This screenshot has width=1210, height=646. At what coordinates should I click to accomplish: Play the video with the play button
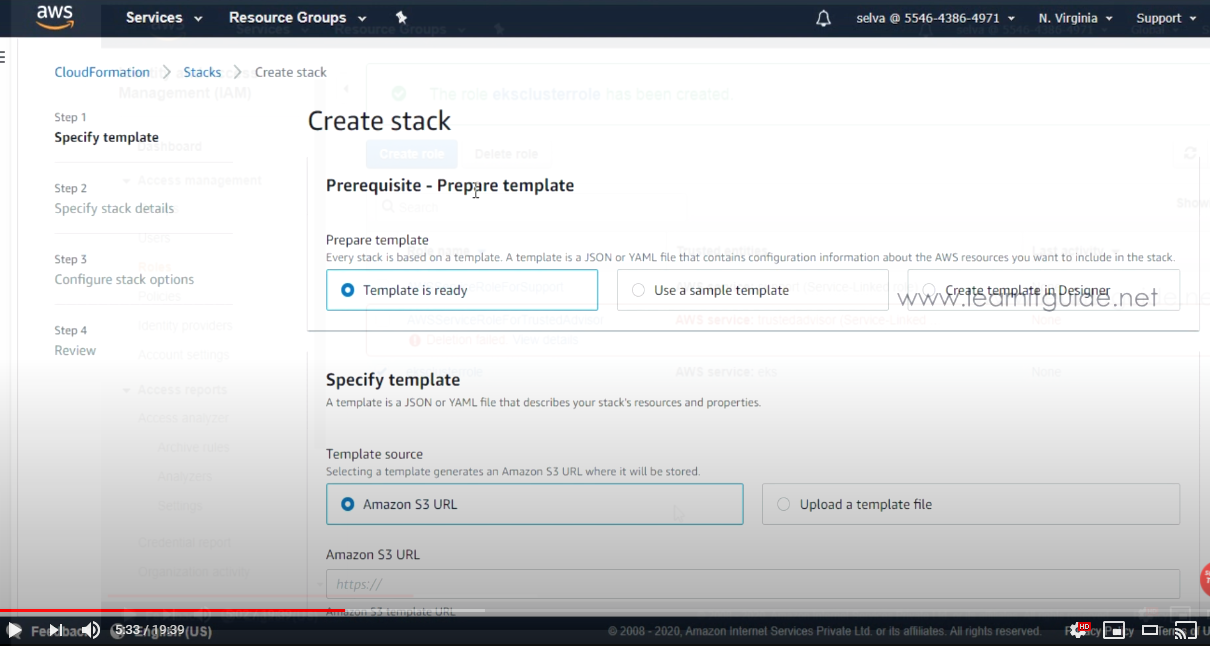pyautogui.click(x=14, y=630)
